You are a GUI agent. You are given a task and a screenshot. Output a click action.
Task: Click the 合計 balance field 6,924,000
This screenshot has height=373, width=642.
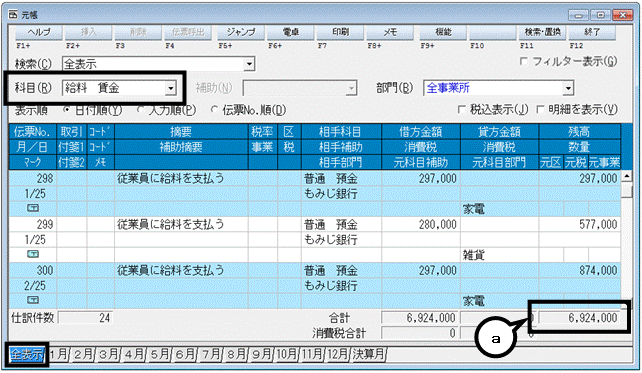pos(579,318)
